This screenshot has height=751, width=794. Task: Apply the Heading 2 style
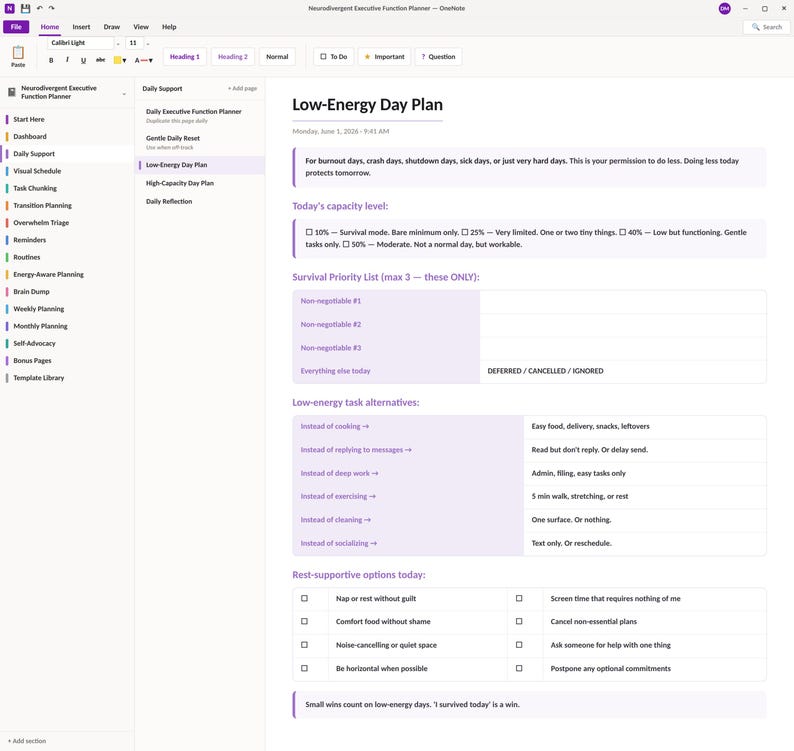pos(233,57)
